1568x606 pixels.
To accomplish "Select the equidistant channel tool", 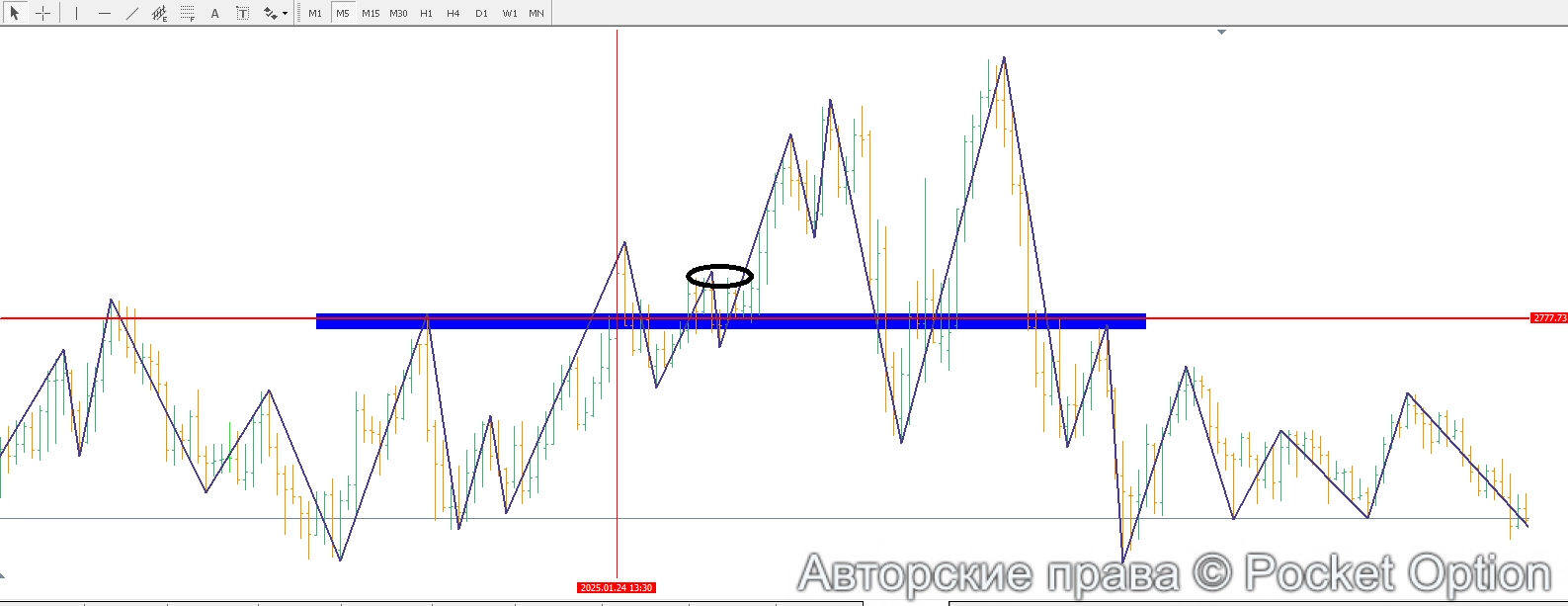I will point(159,13).
